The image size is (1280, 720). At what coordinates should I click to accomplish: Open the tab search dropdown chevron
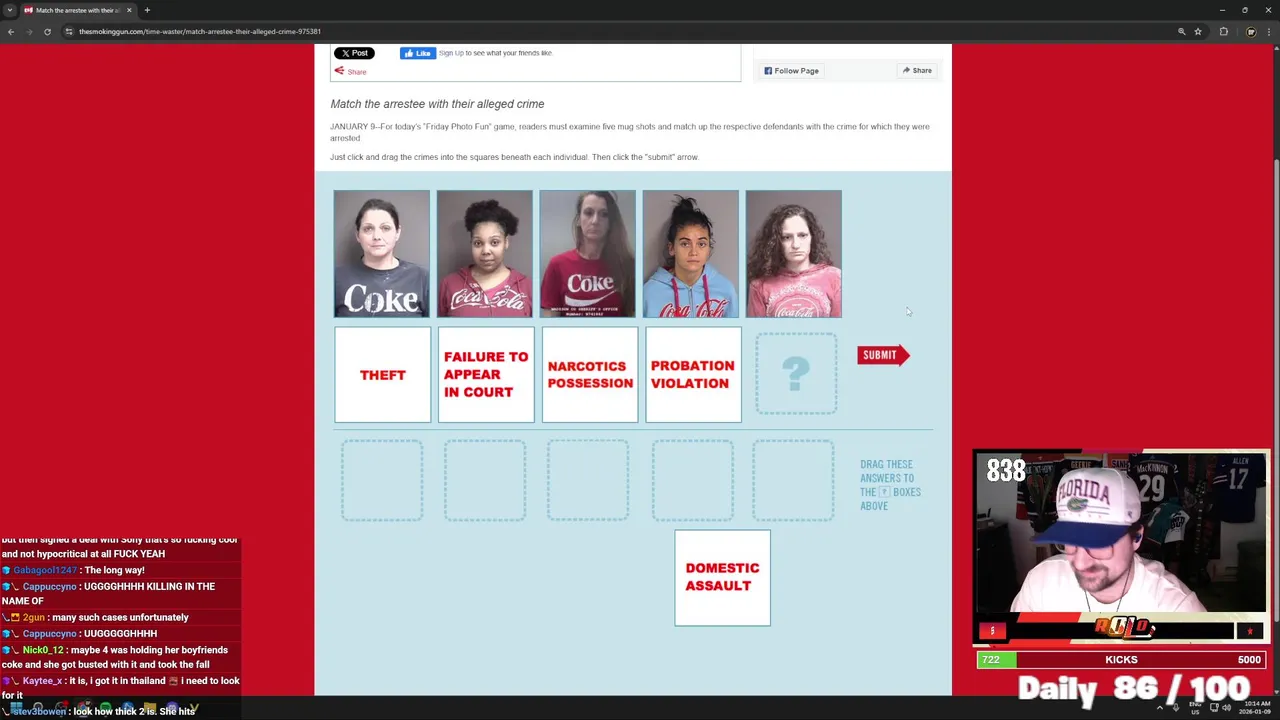pyautogui.click(x=10, y=10)
